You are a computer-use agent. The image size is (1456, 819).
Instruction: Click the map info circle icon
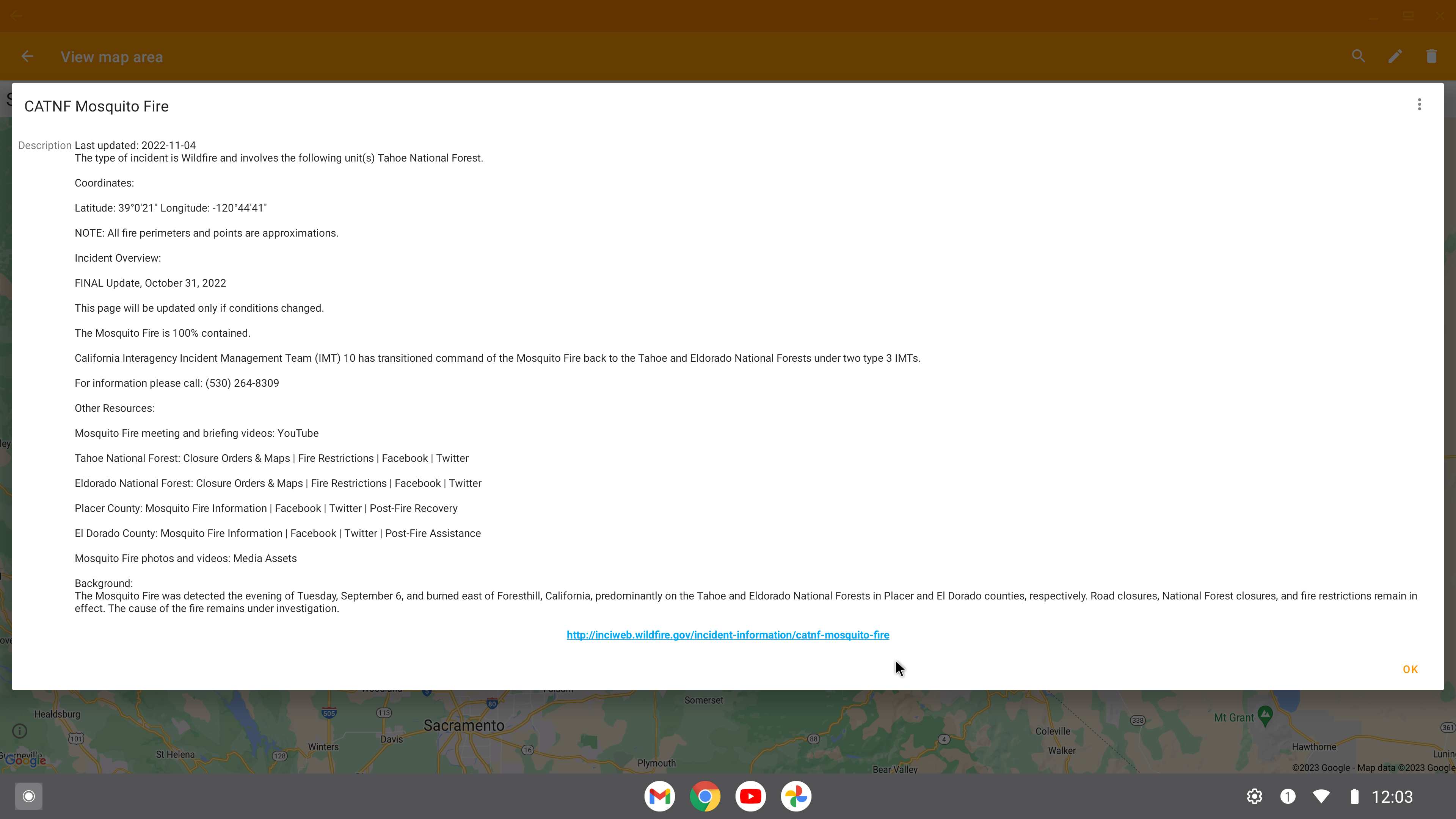(20, 731)
